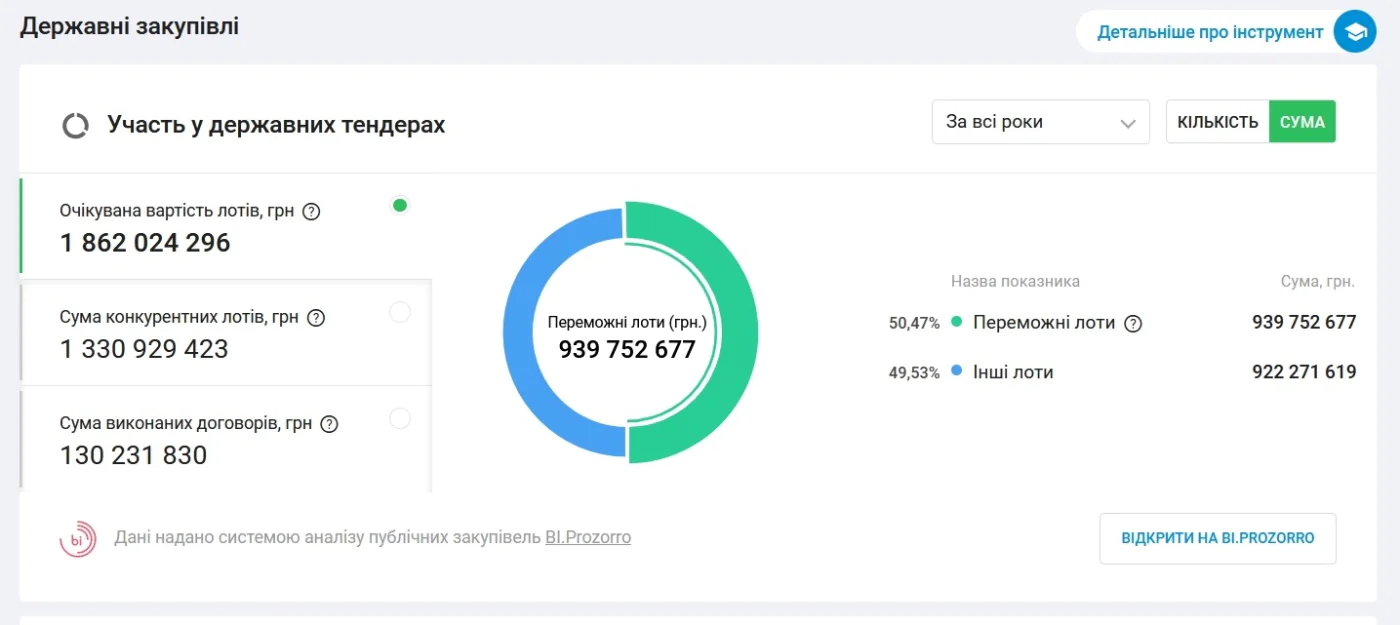Image resolution: width=1400 pixels, height=625 pixels.
Task: Click help icon beside Сума конкурентних лотів
Action: point(316,318)
